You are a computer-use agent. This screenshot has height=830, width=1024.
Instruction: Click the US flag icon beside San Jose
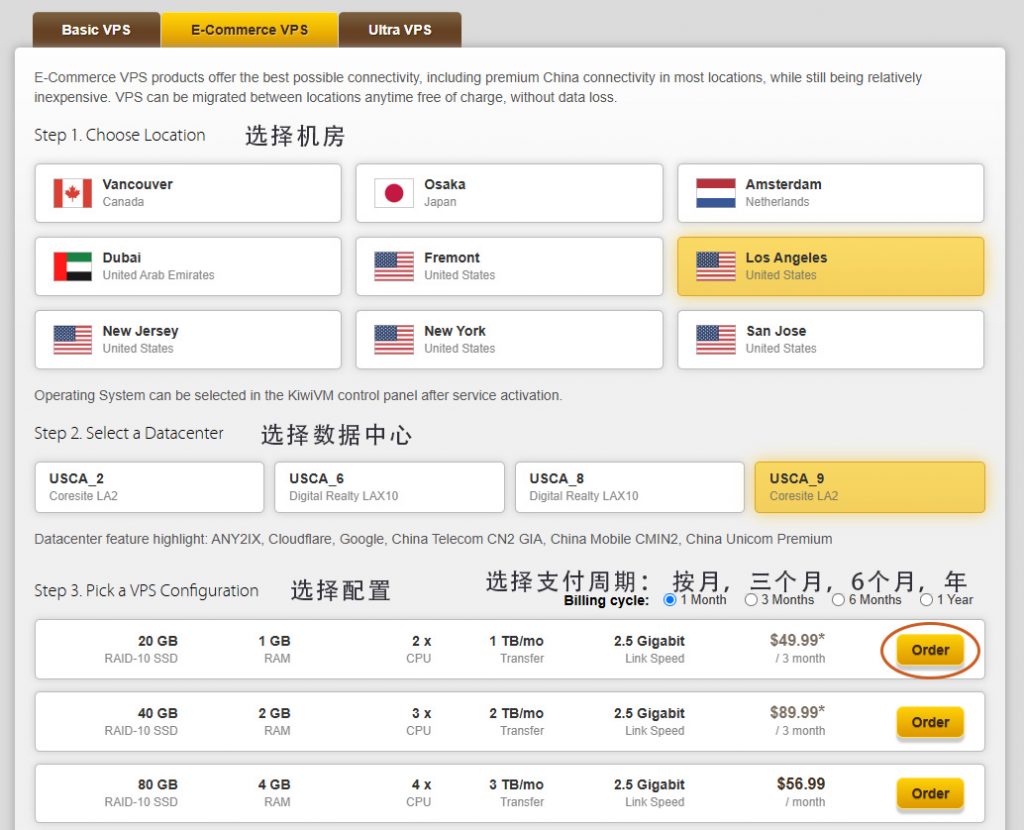click(x=715, y=340)
